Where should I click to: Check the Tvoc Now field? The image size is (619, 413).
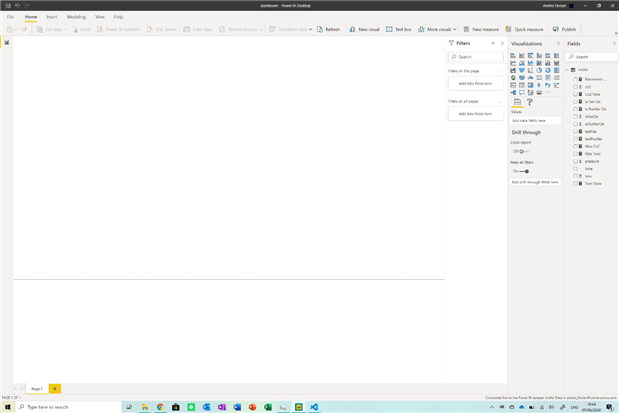pyautogui.click(x=575, y=184)
